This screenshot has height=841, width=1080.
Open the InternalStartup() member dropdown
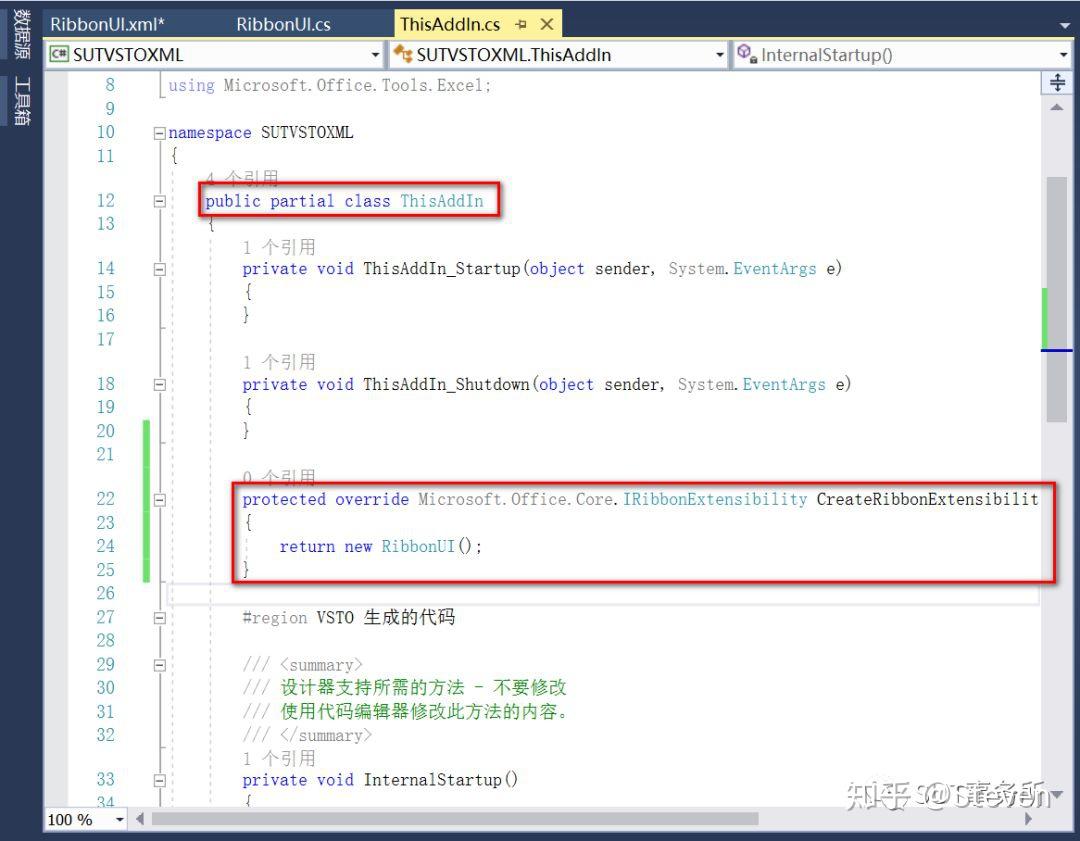(1063, 55)
